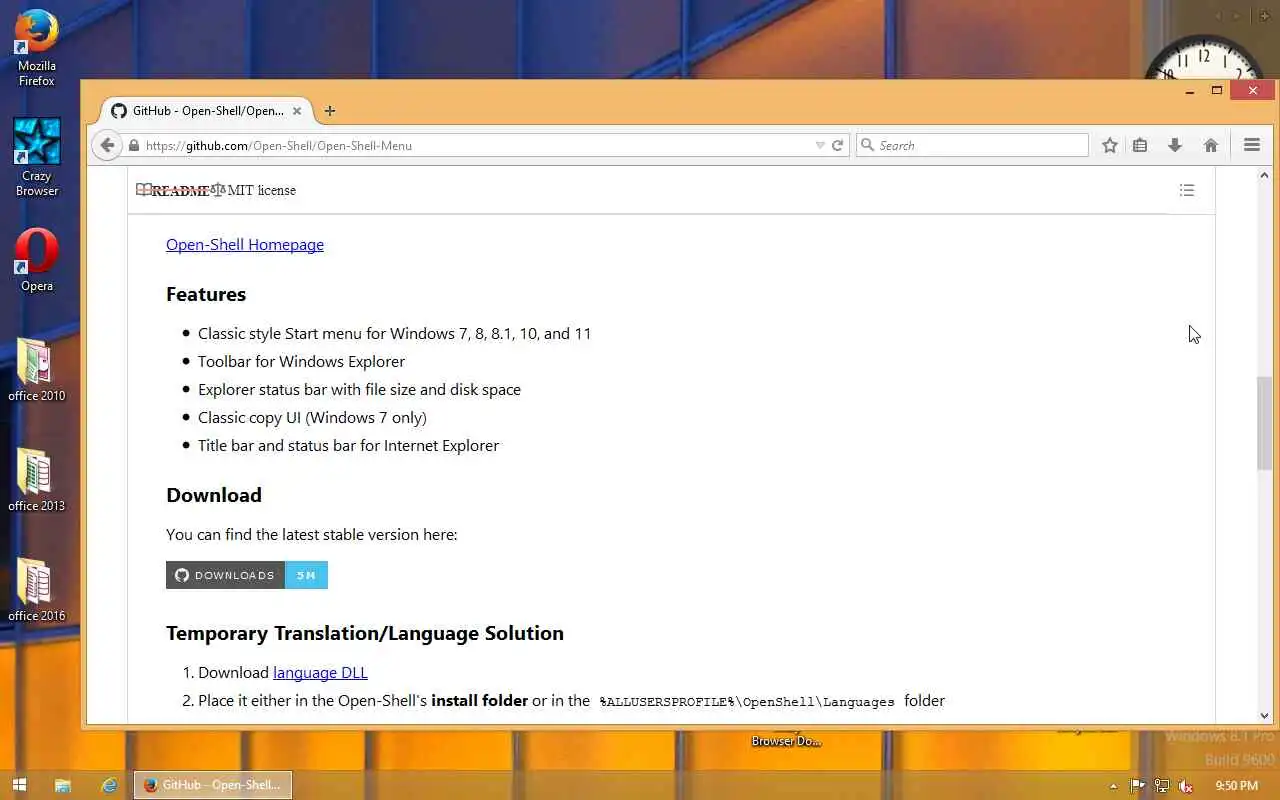Viewport: 1280px width, 800px height.
Task: Click the Action Center flag tray icon
Action: click(1137, 786)
